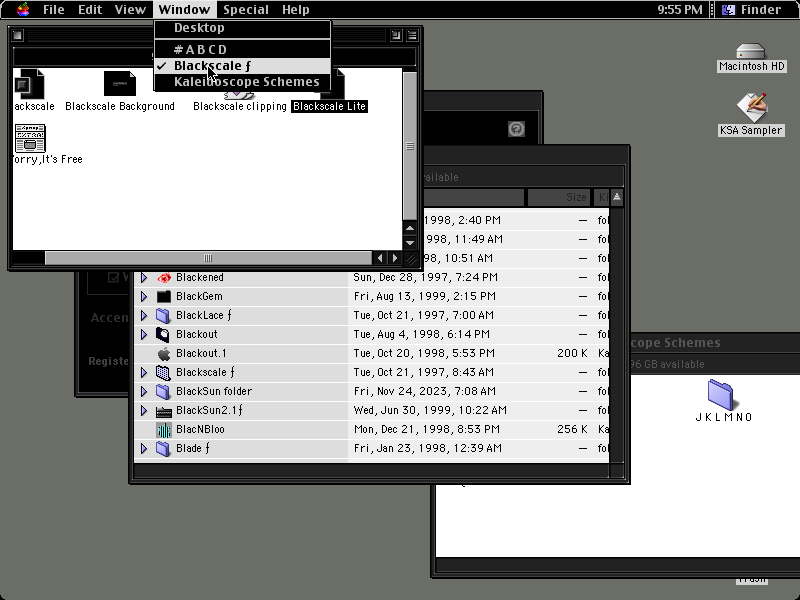
Task: Click the Blade ƒ folder icon
Action: point(163,448)
